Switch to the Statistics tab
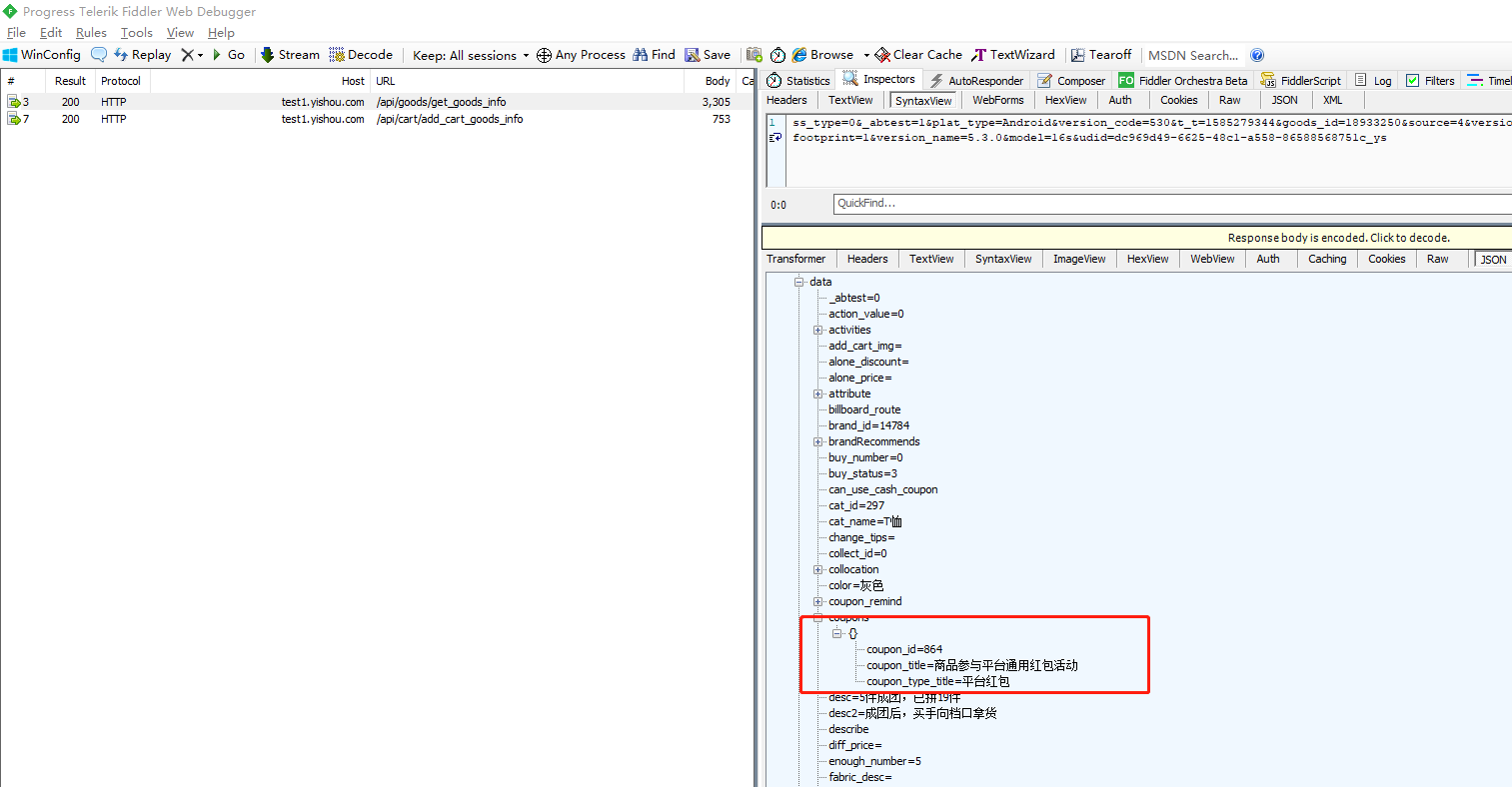Viewport: 1512px width, 787px height. (x=797, y=81)
